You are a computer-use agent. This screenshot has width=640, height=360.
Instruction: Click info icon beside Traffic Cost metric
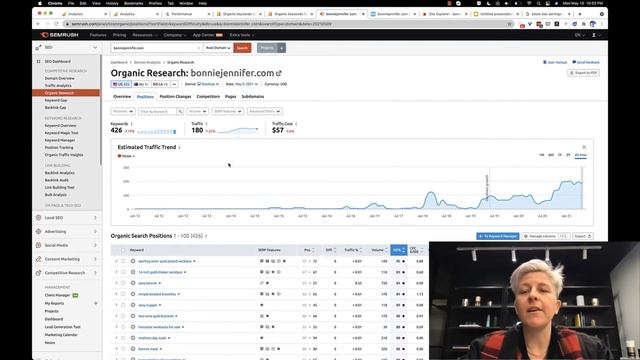[x=296, y=124]
